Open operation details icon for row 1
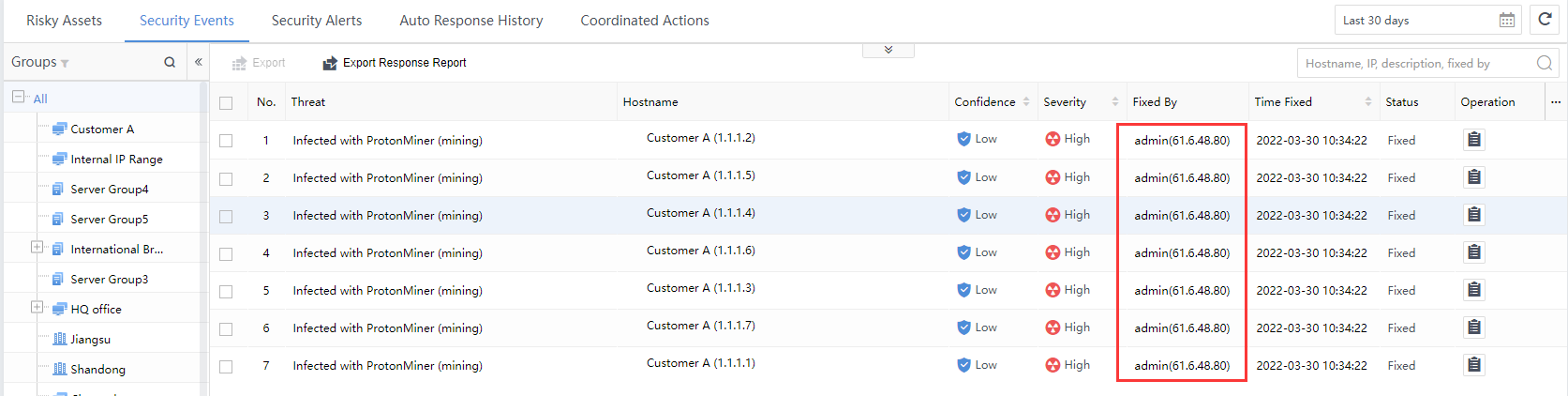Screen dimensions: 1568x396 (1474, 140)
